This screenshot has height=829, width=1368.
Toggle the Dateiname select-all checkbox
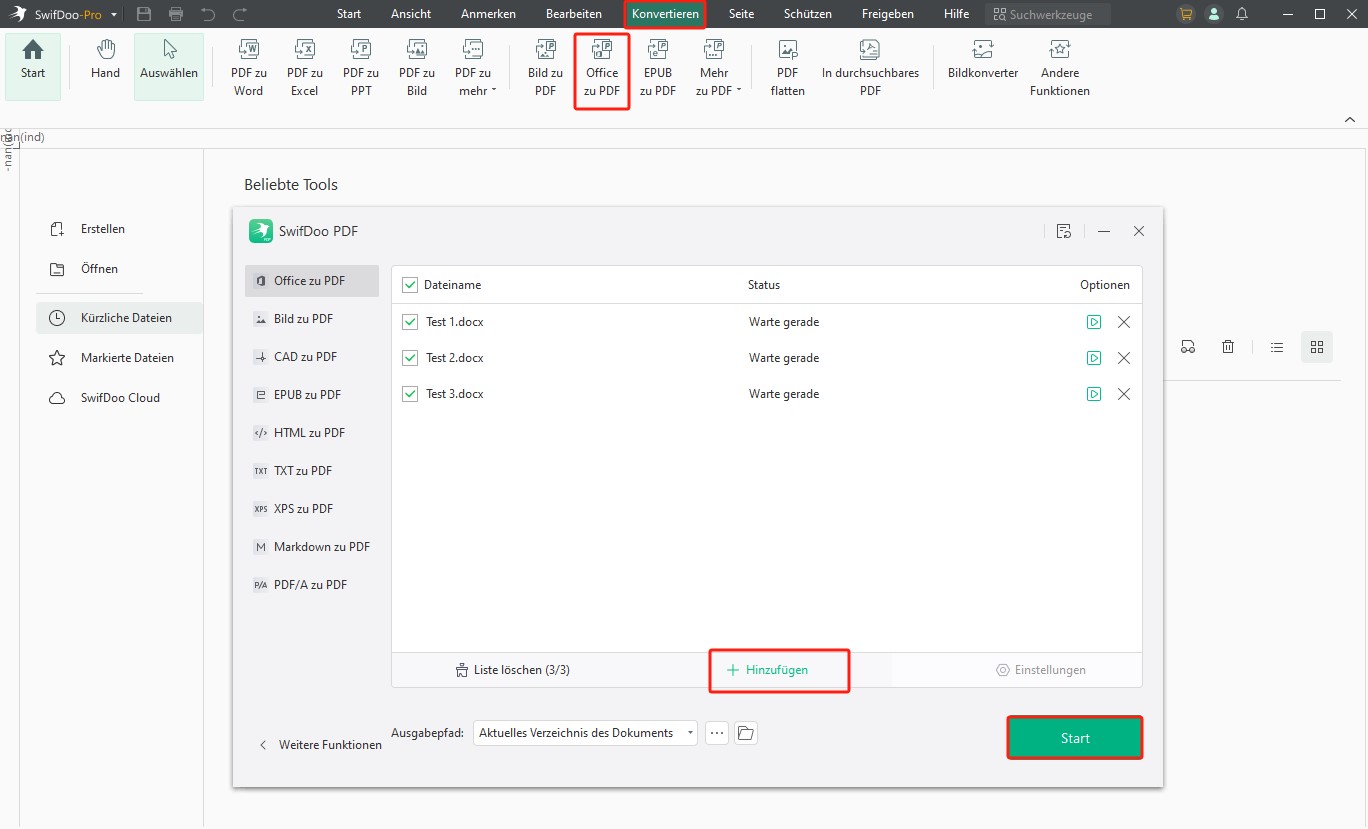tap(410, 285)
